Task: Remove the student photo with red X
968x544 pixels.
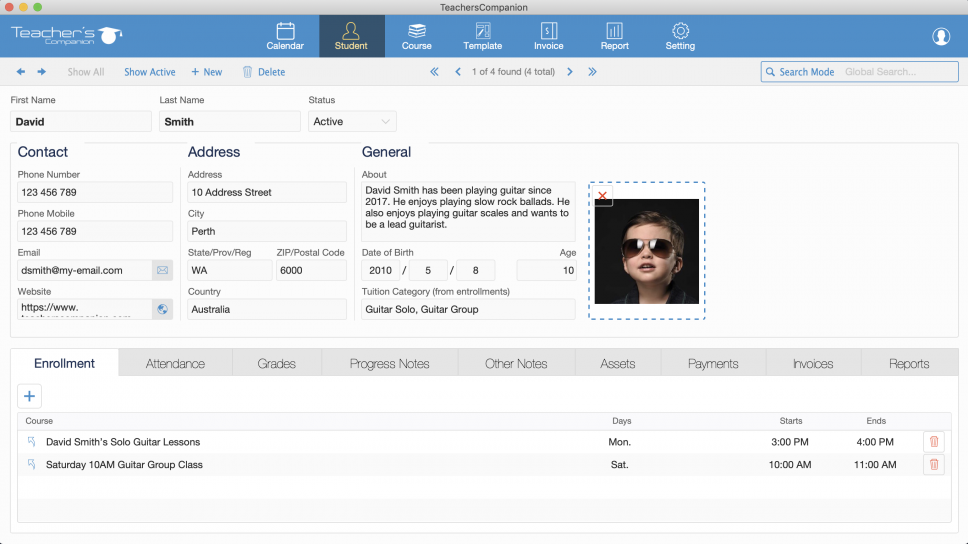Action: click(603, 196)
